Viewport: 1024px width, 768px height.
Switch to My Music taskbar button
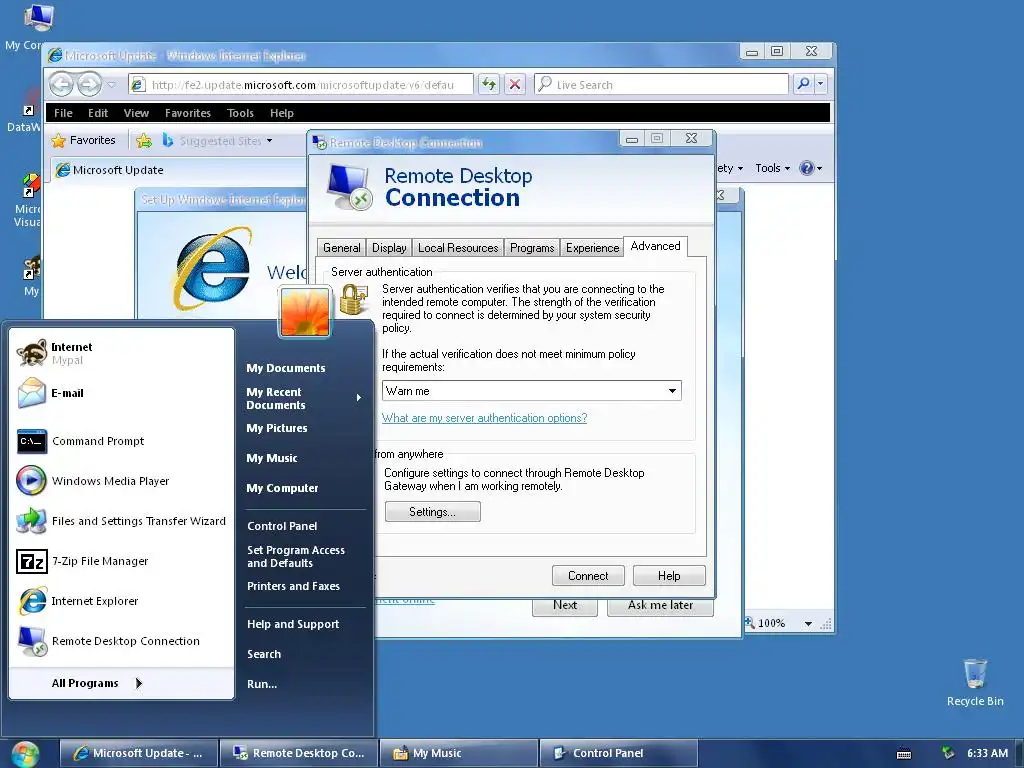click(x=458, y=754)
